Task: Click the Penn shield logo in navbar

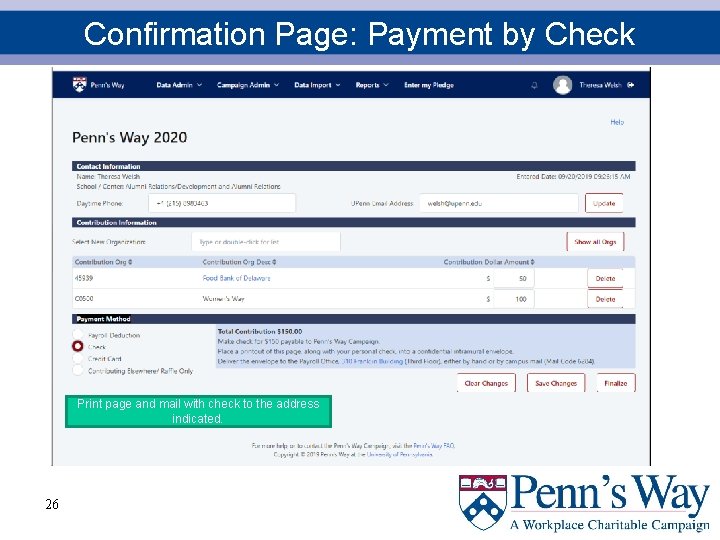Action: [x=79, y=85]
